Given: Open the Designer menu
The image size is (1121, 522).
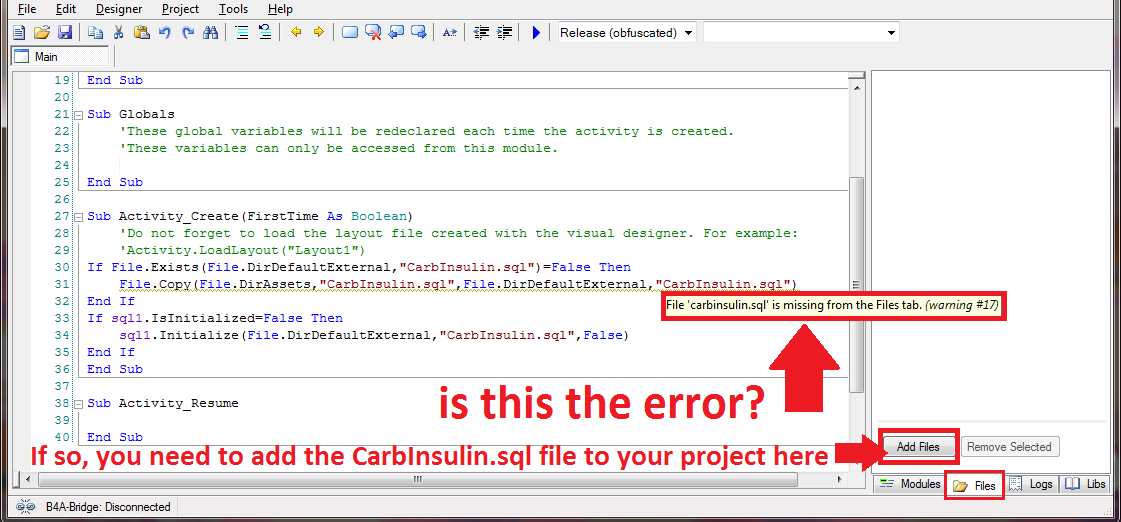Looking at the screenshot, I should [x=119, y=9].
